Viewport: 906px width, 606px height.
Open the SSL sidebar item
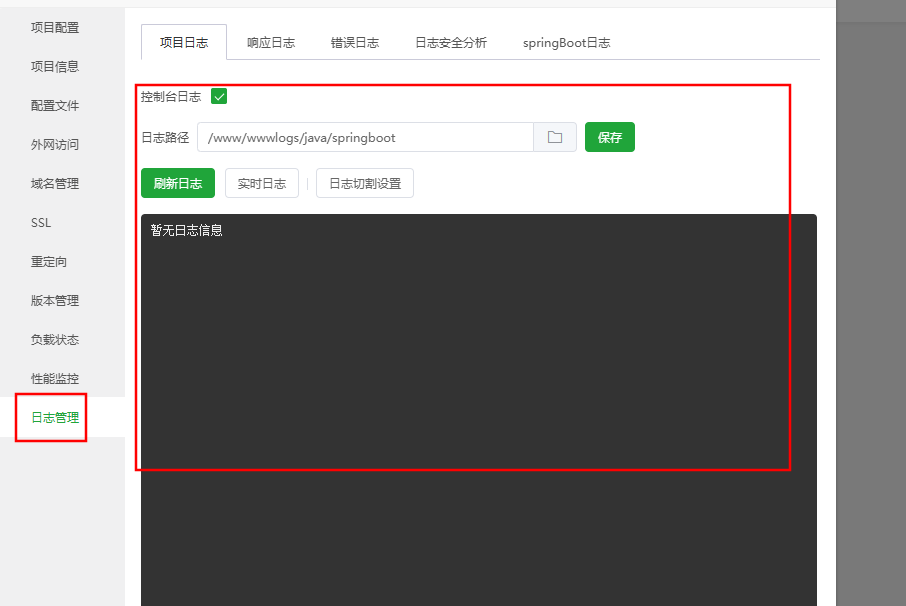41,222
